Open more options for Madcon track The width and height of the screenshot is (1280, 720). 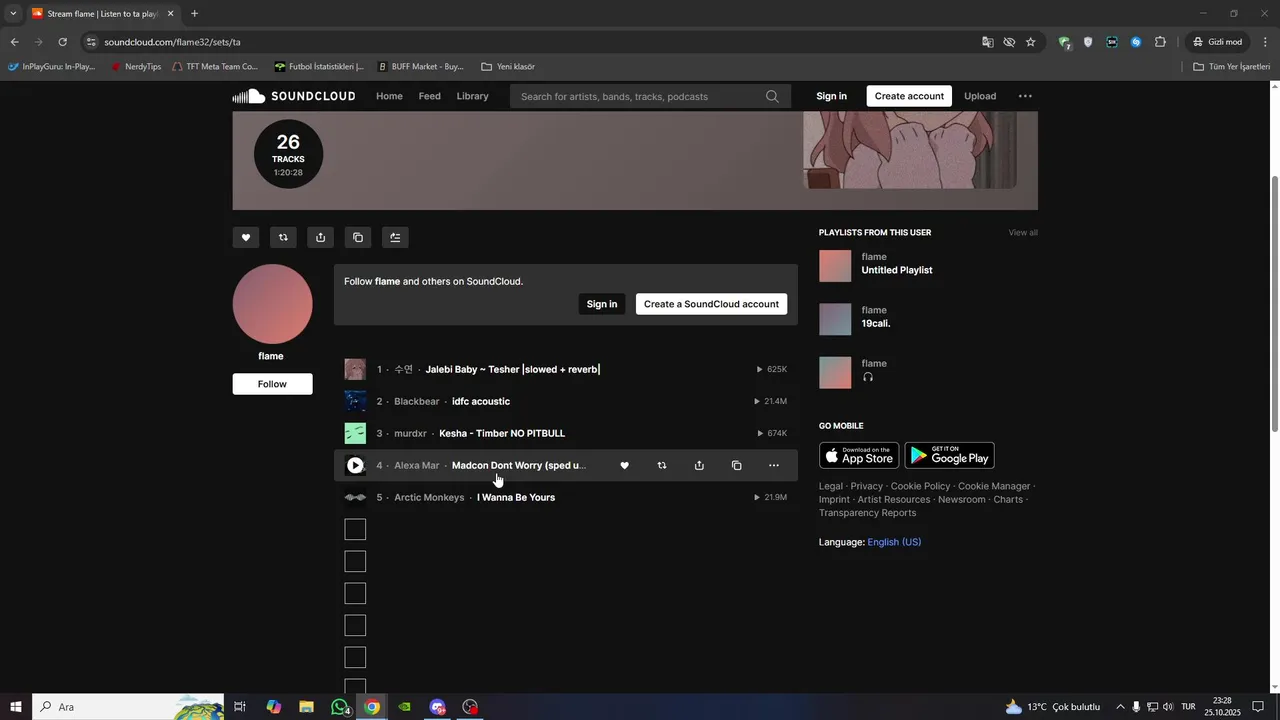coord(774,465)
